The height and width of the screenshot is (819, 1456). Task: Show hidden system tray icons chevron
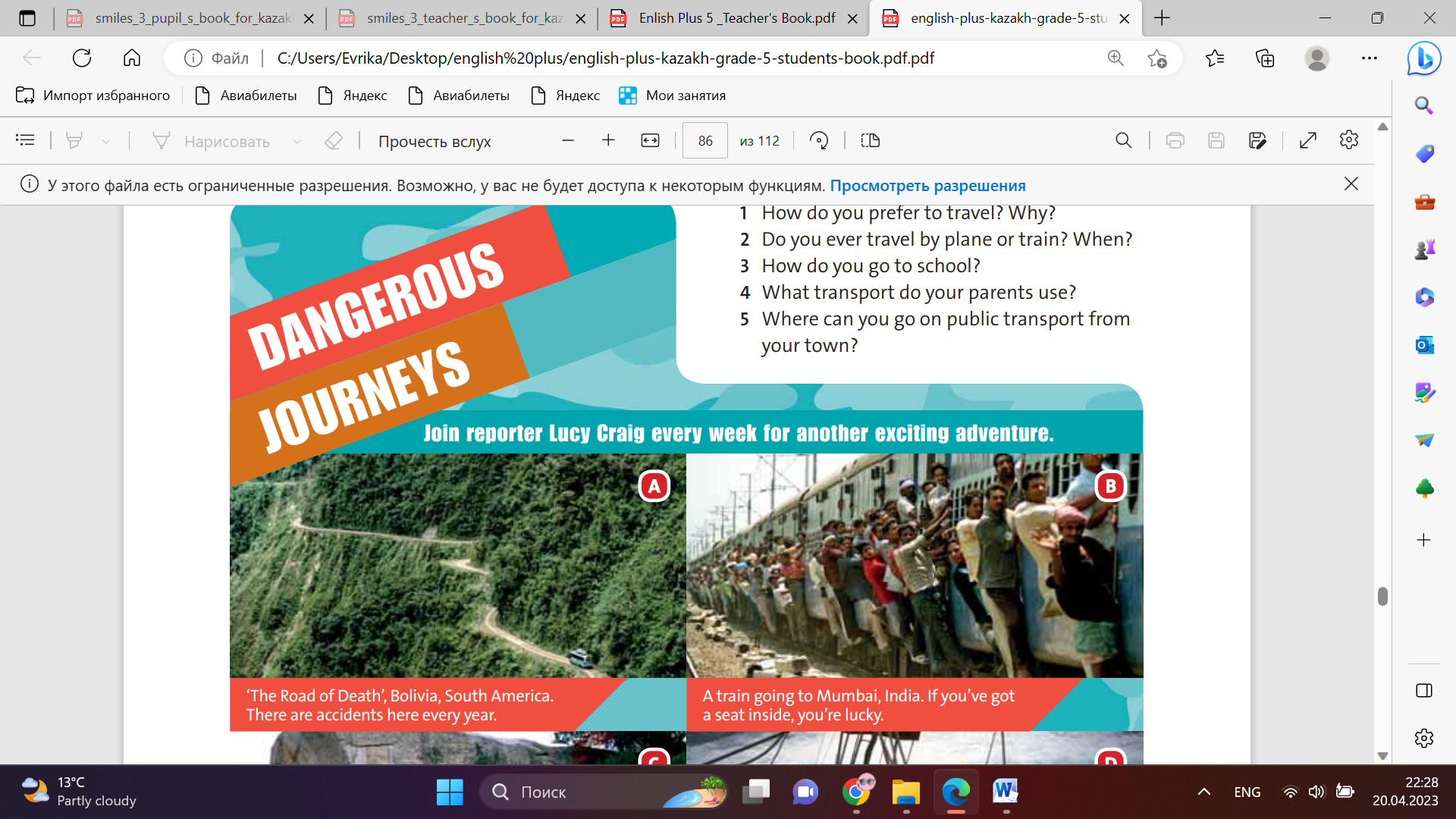coord(1203,792)
